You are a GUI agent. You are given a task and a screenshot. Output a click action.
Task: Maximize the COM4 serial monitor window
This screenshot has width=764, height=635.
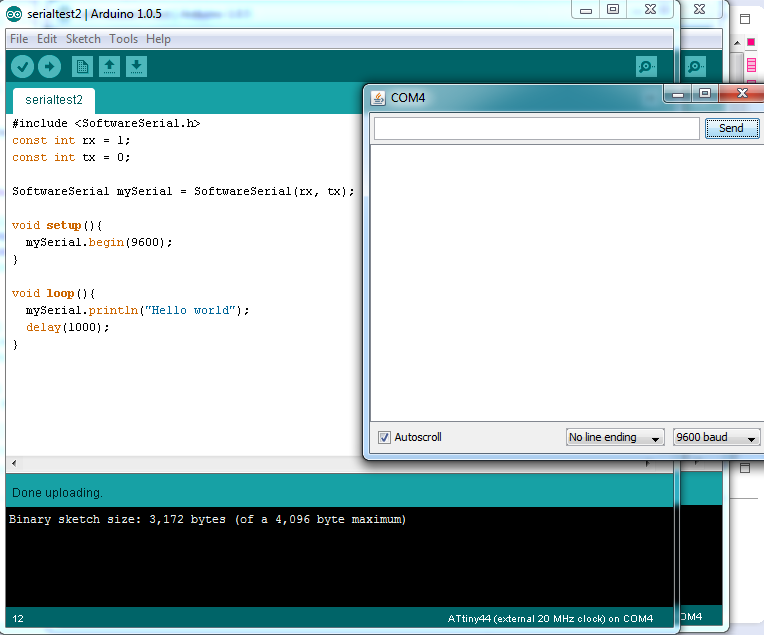[705, 93]
